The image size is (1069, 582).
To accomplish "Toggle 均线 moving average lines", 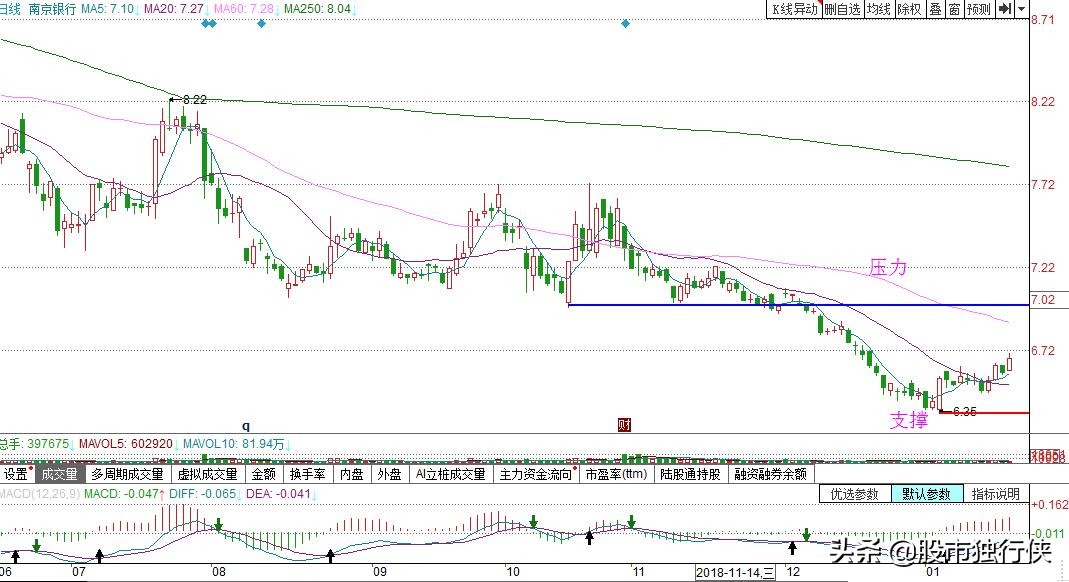I will 879,9.
